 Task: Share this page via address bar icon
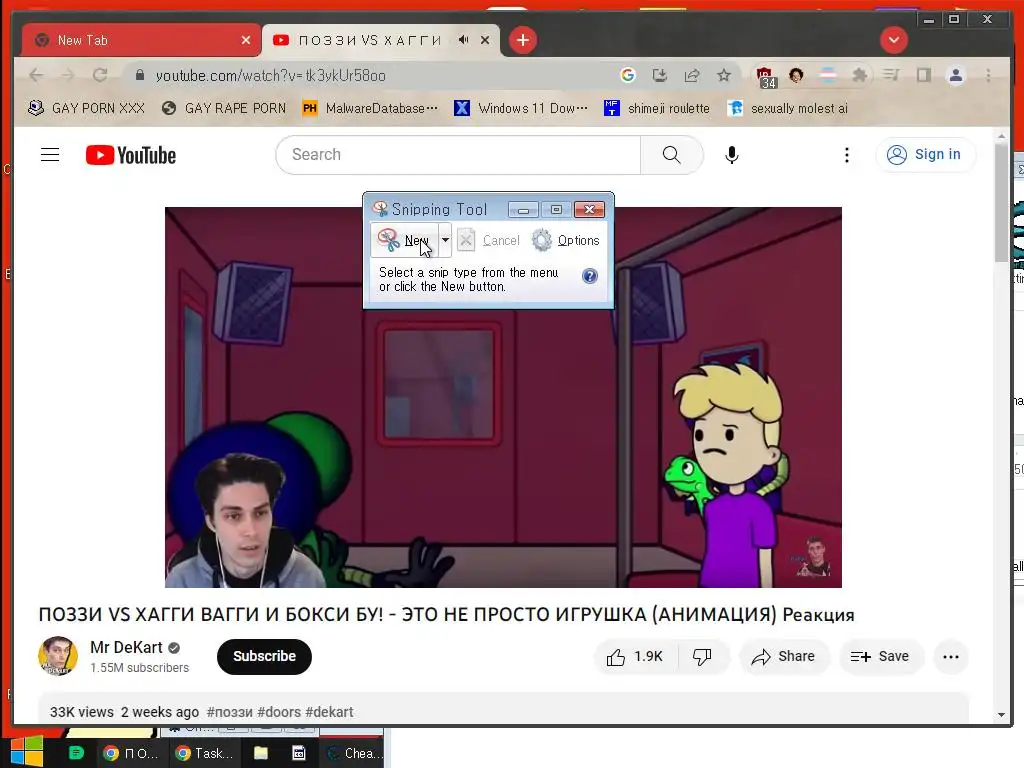tap(692, 75)
